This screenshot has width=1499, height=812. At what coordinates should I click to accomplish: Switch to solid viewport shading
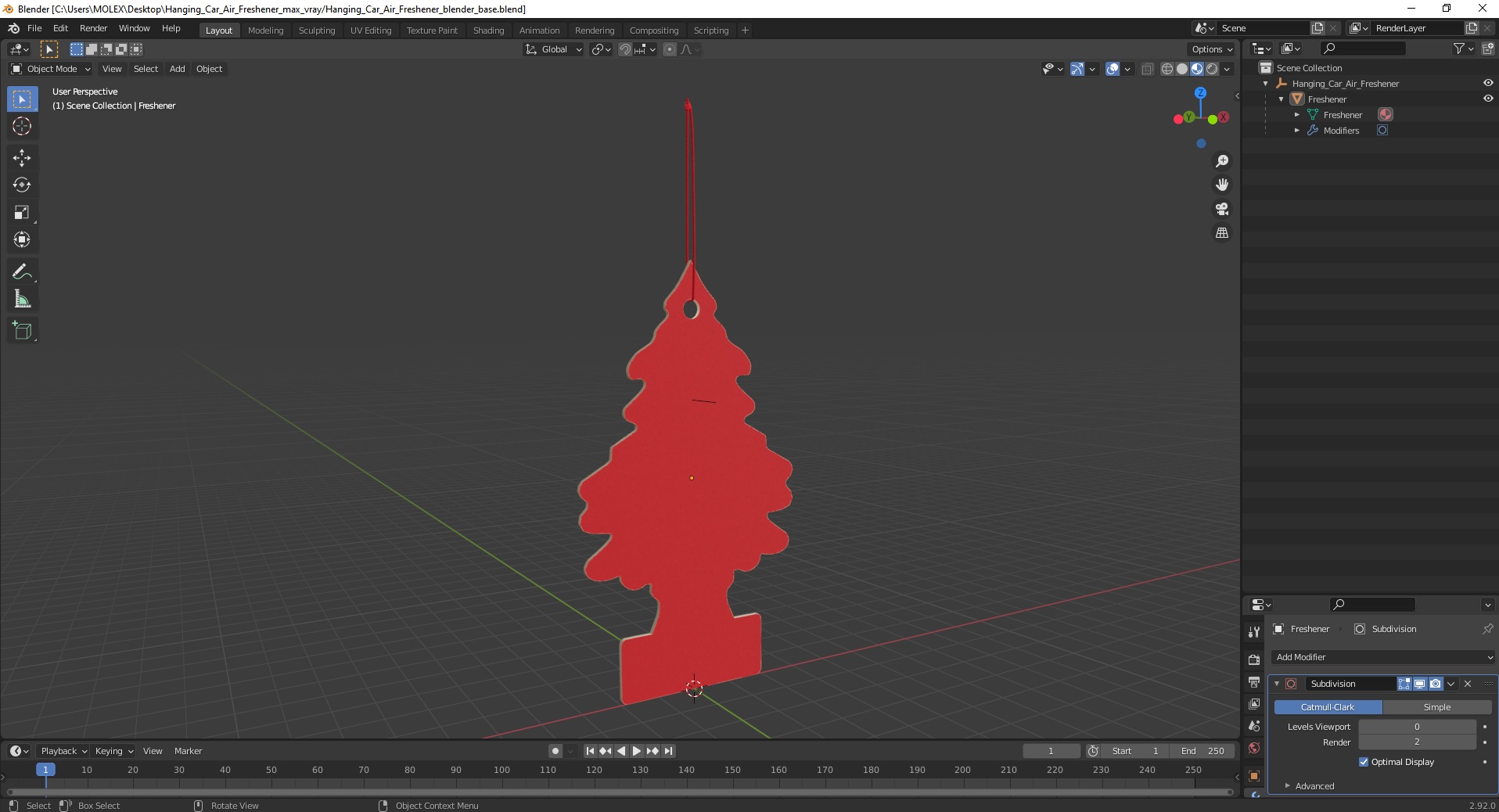coord(1182,69)
